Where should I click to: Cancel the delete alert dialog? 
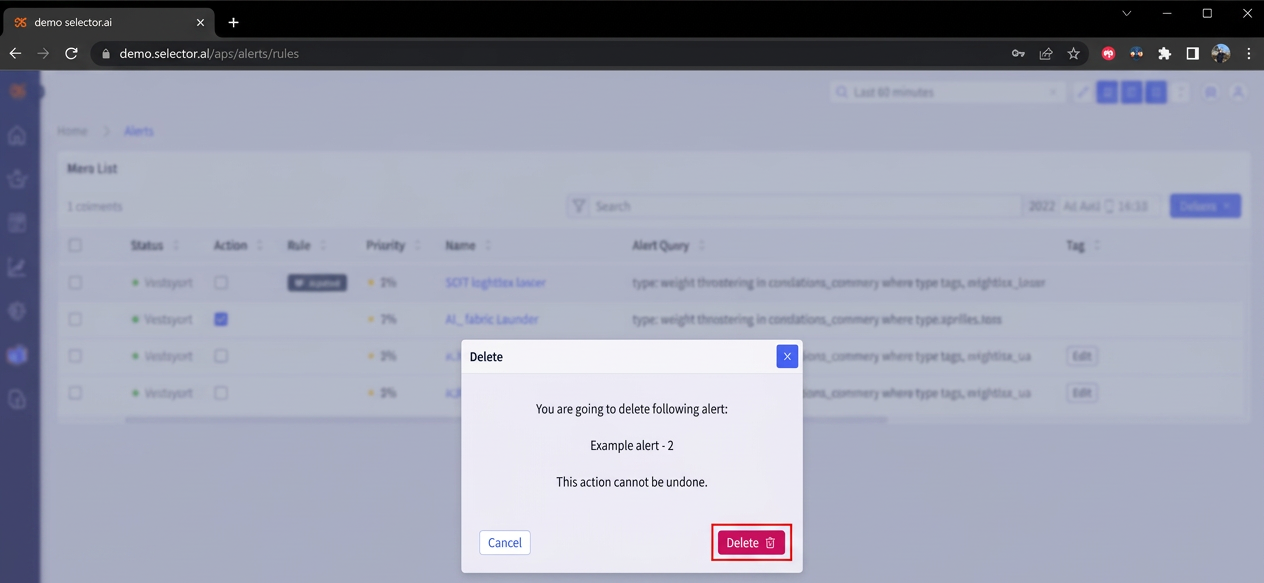point(504,543)
